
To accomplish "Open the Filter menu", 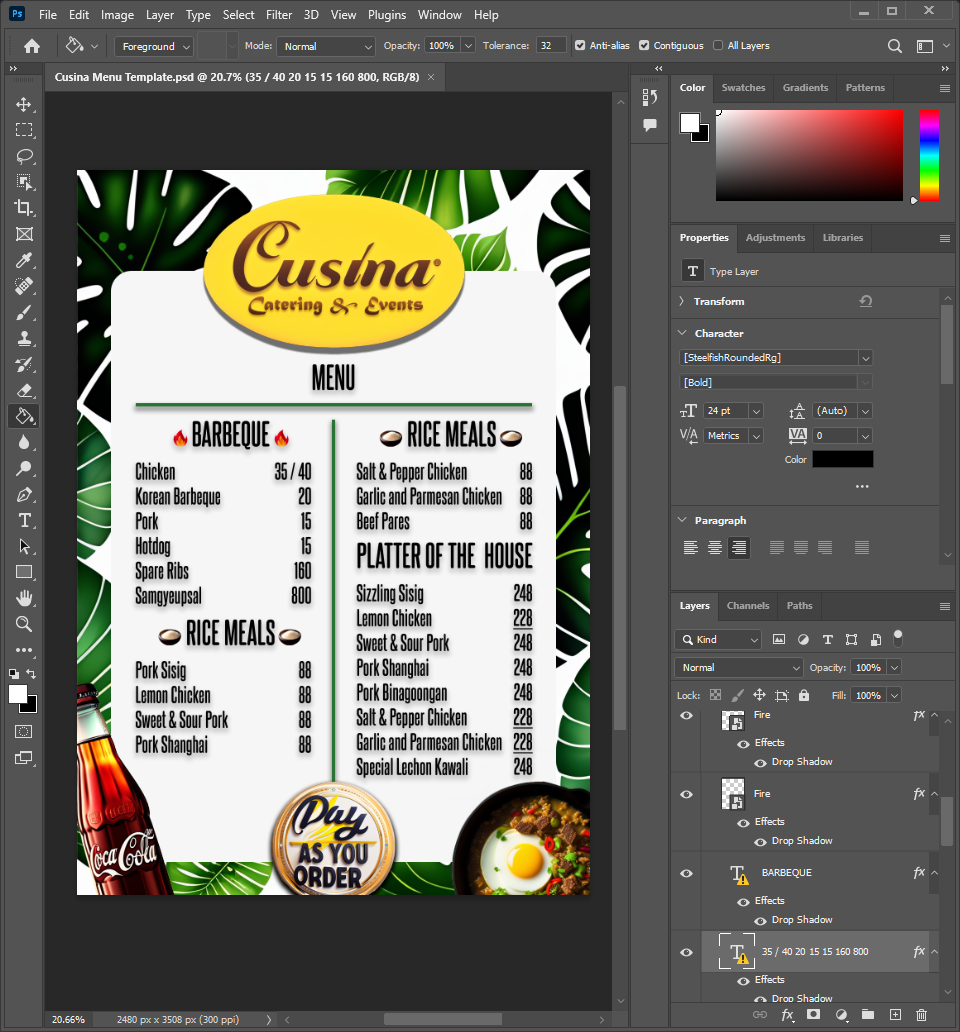I will coord(278,14).
